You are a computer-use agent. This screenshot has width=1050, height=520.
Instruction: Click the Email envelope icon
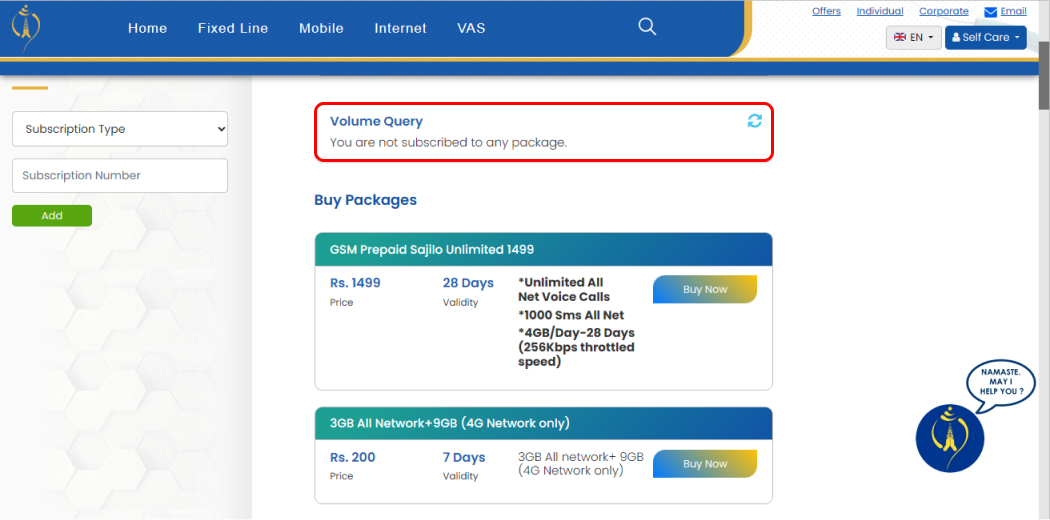point(990,12)
